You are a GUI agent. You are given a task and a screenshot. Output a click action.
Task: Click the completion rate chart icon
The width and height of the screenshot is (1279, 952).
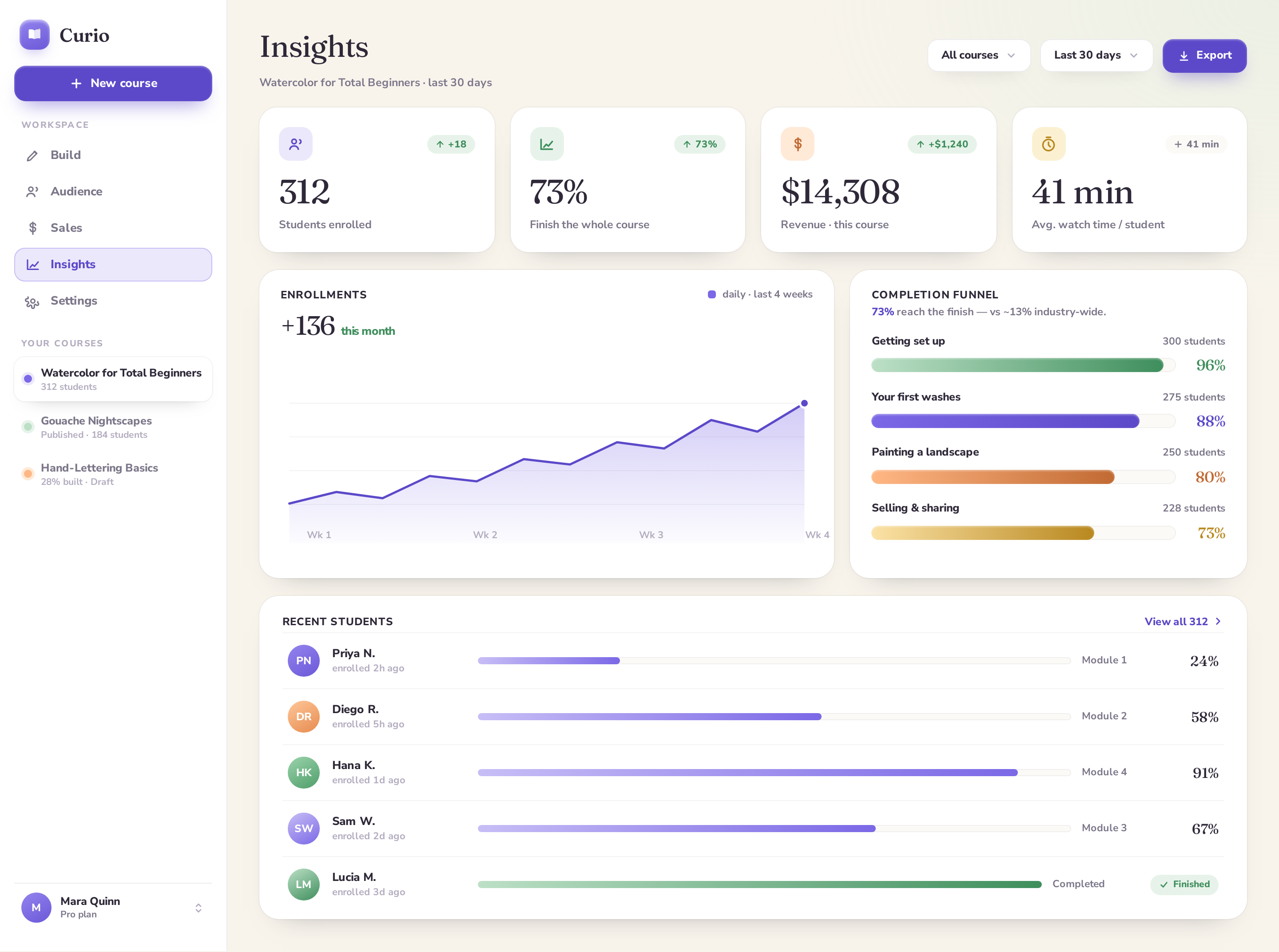(546, 144)
